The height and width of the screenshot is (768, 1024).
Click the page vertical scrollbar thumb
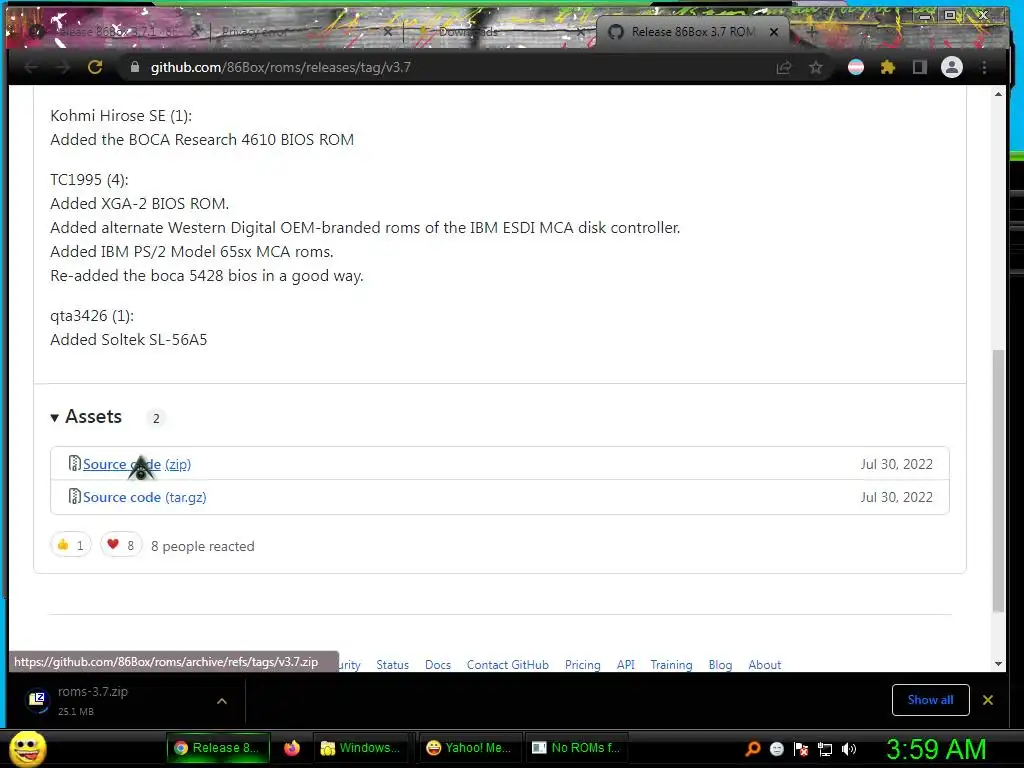[x=998, y=481]
